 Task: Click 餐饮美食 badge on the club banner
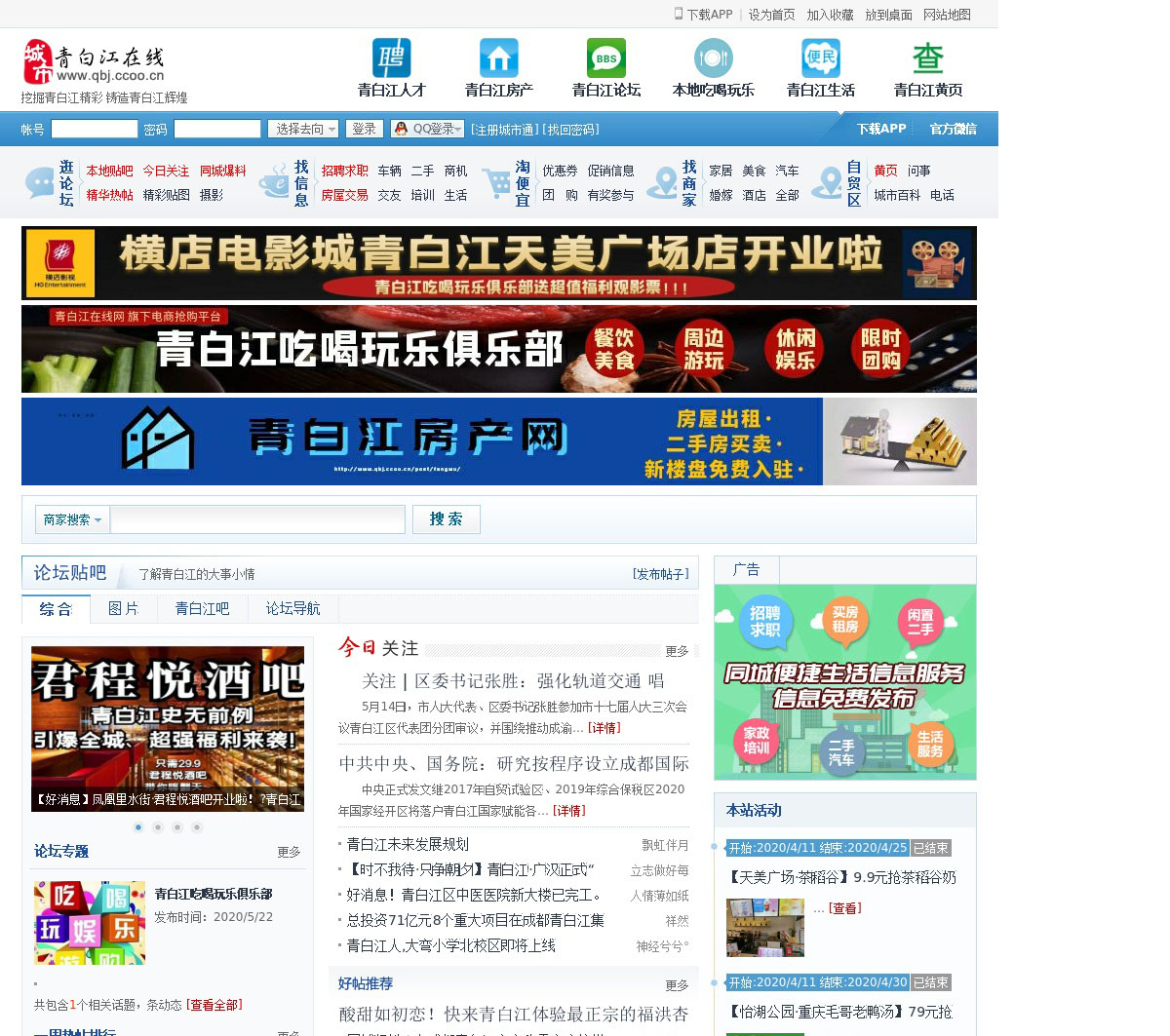pyautogui.click(x=614, y=349)
